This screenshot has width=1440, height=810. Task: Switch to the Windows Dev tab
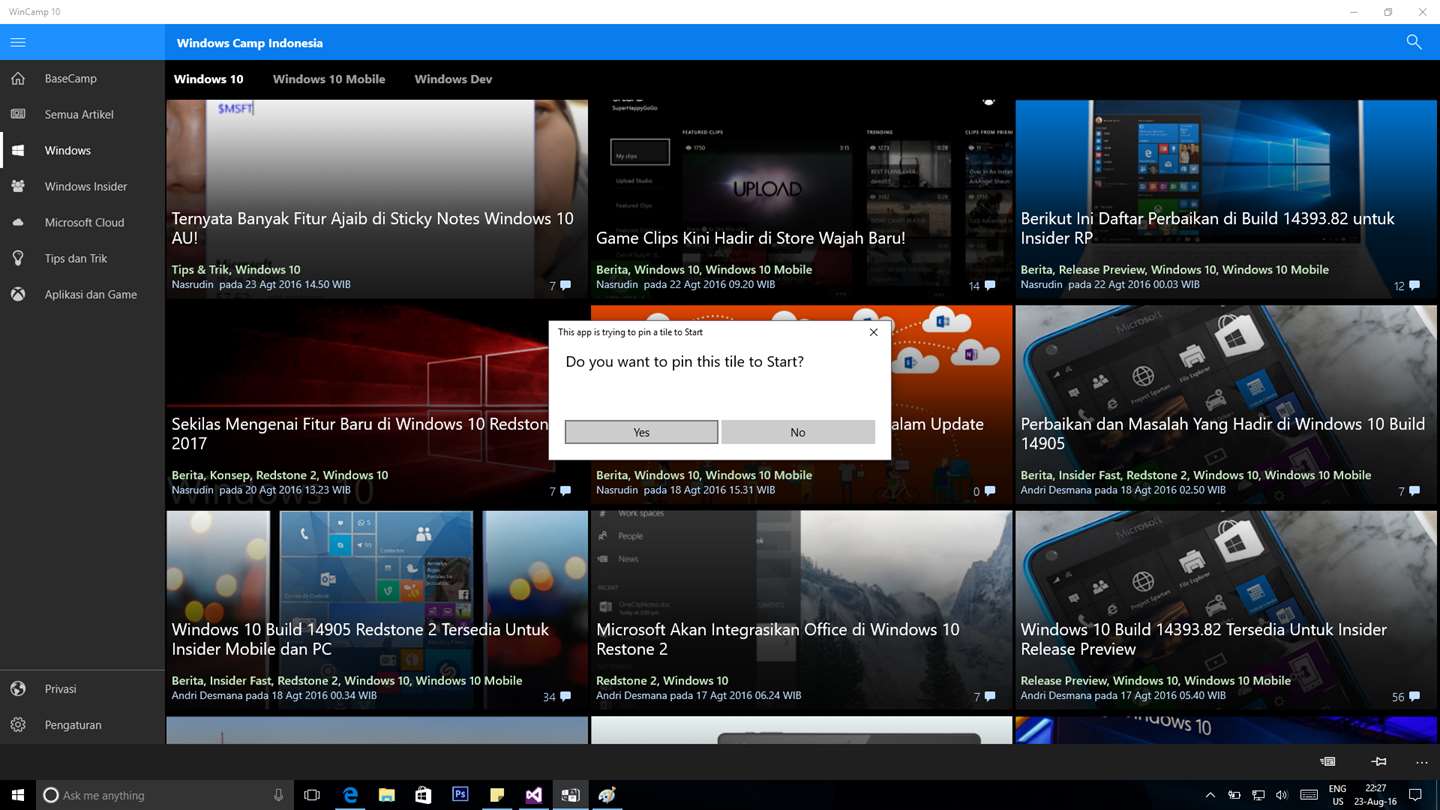pos(453,79)
